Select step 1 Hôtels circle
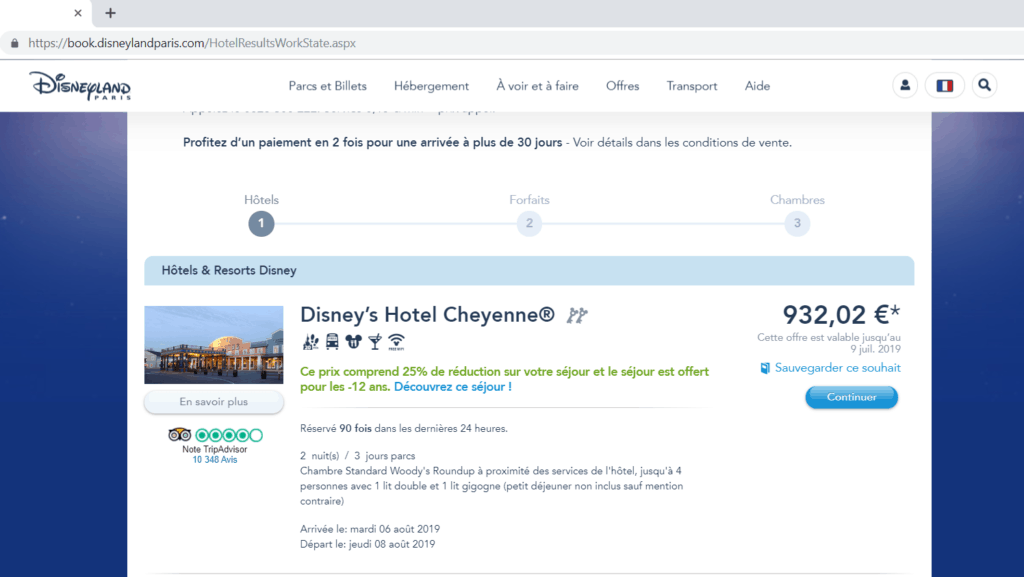The height and width of the screenshot is (577, 1024). point(261,223)
